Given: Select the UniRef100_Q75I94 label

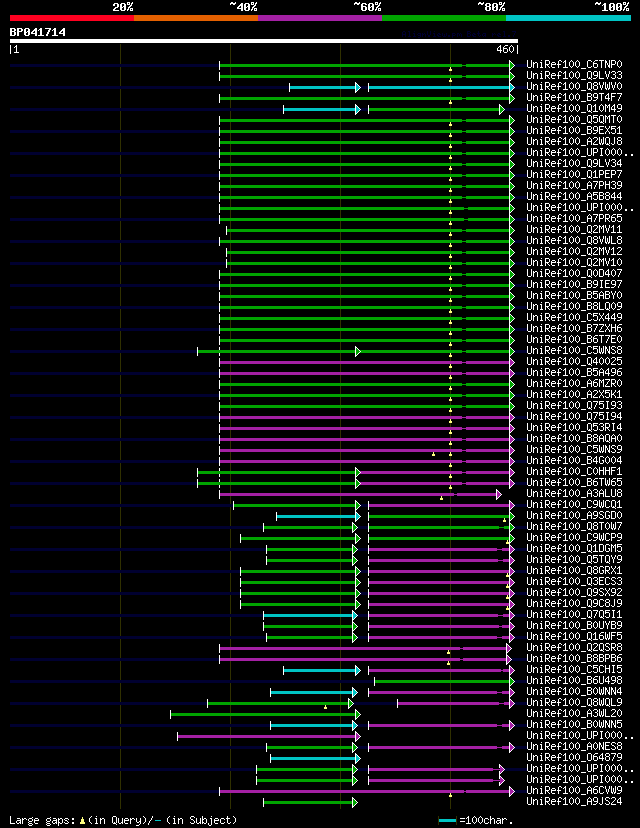Looking at the screenshot, I should click(x=574, y=416).
